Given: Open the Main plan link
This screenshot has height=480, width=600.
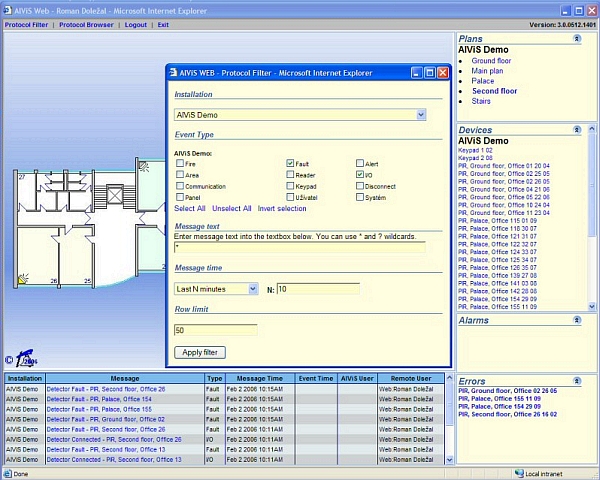Looking at the screenshot, I should [x=487, y=71].
